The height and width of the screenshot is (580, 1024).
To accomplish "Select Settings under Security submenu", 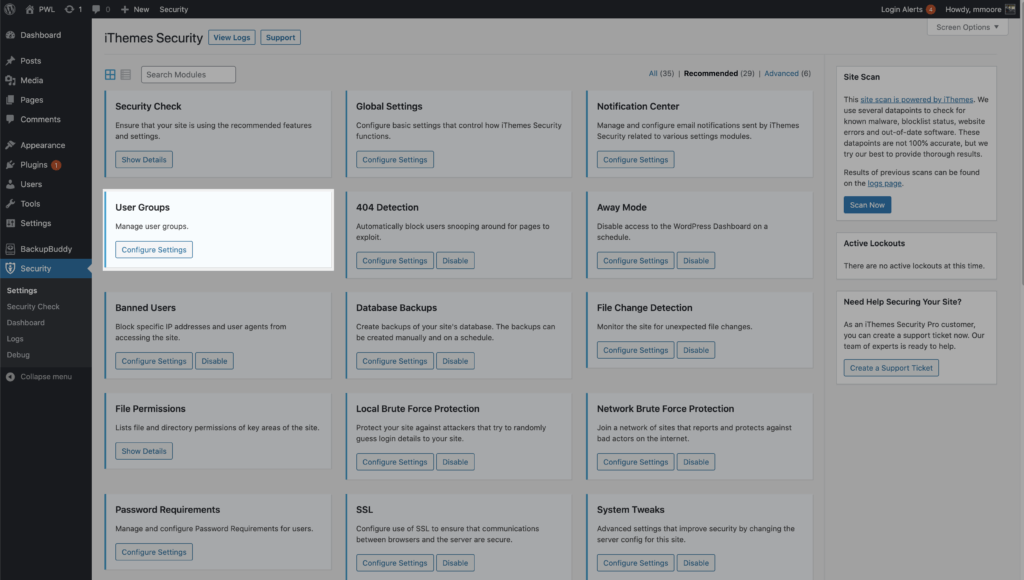I will [22, 291].
